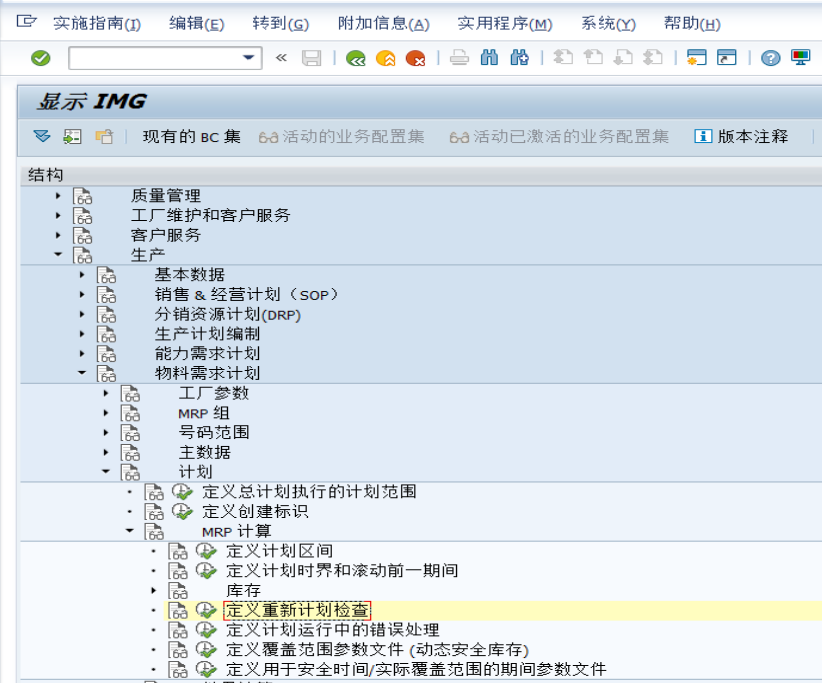
Task: Open the command field dropdown arrow
Action: (248, 58)
